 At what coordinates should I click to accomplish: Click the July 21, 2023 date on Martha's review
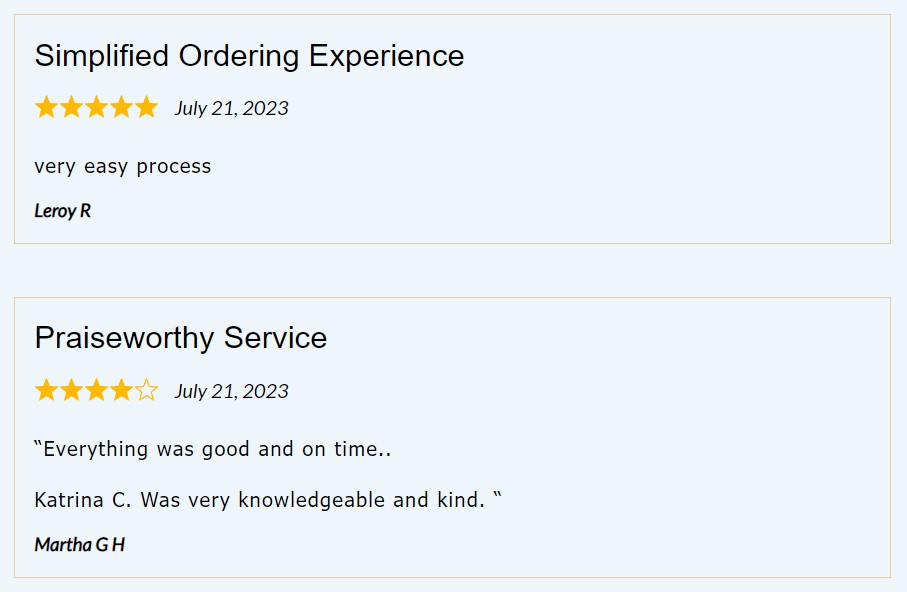point(231,391)
